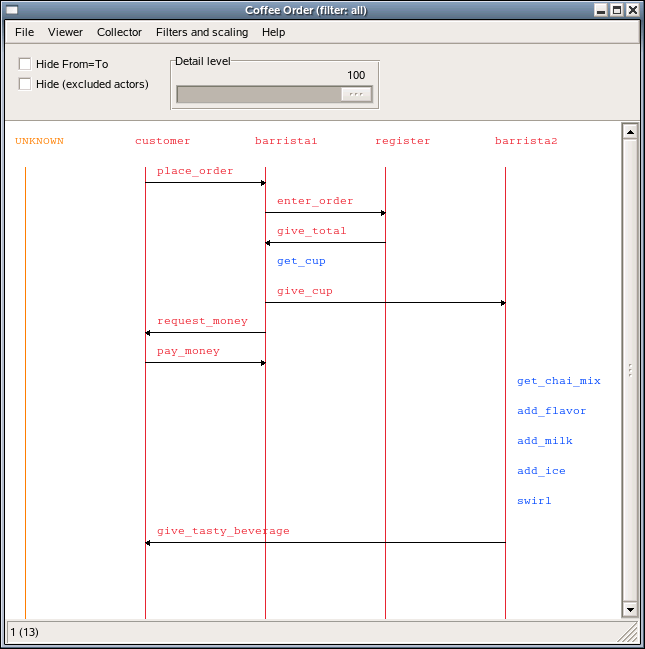Open the Collector menu

pyautogui.click(x=119, y=32)
